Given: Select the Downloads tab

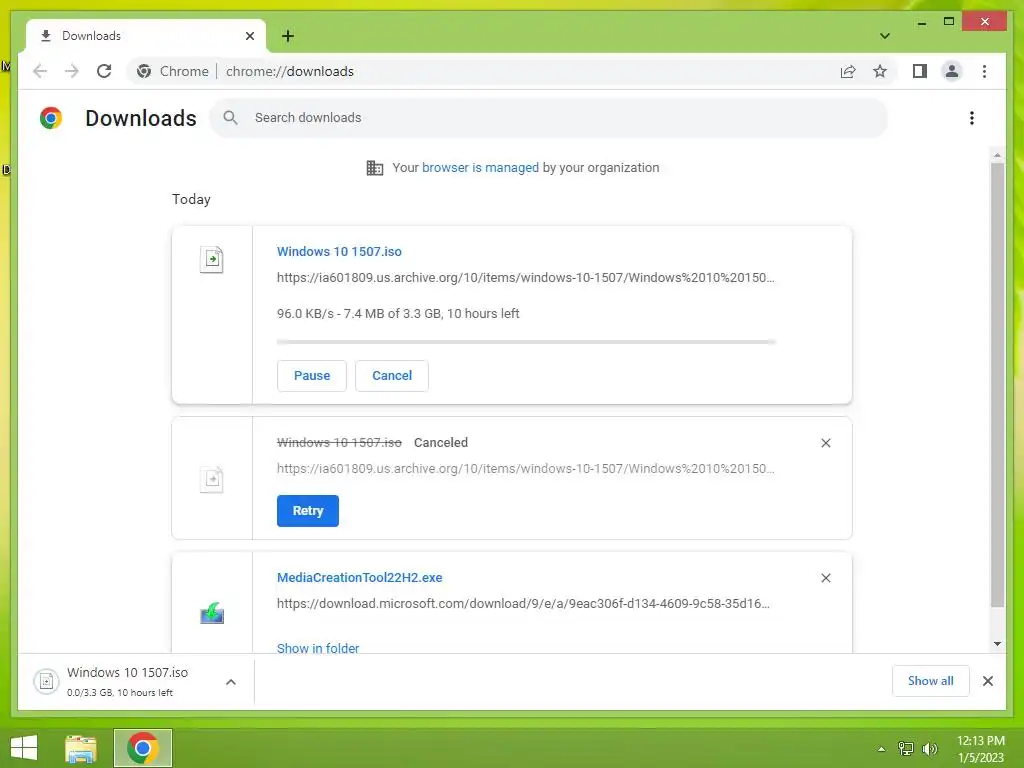Looking at the screenshot, I should [x=146, y=36].
